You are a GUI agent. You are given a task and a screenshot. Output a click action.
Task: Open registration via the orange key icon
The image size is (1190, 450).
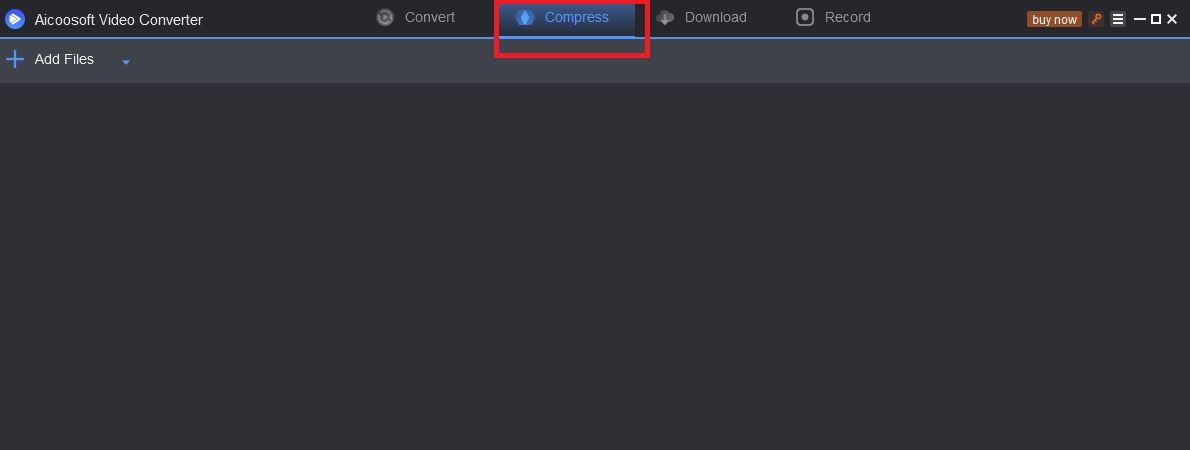coord(1096,19)
